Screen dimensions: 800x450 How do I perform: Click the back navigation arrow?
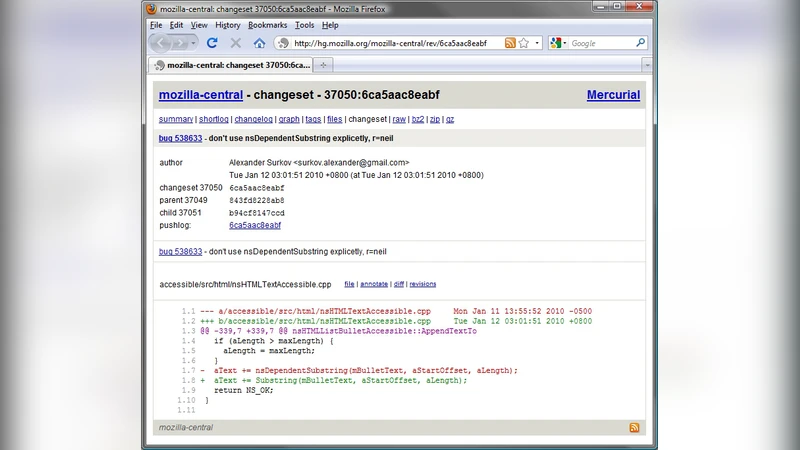click(x=162, y=43)
